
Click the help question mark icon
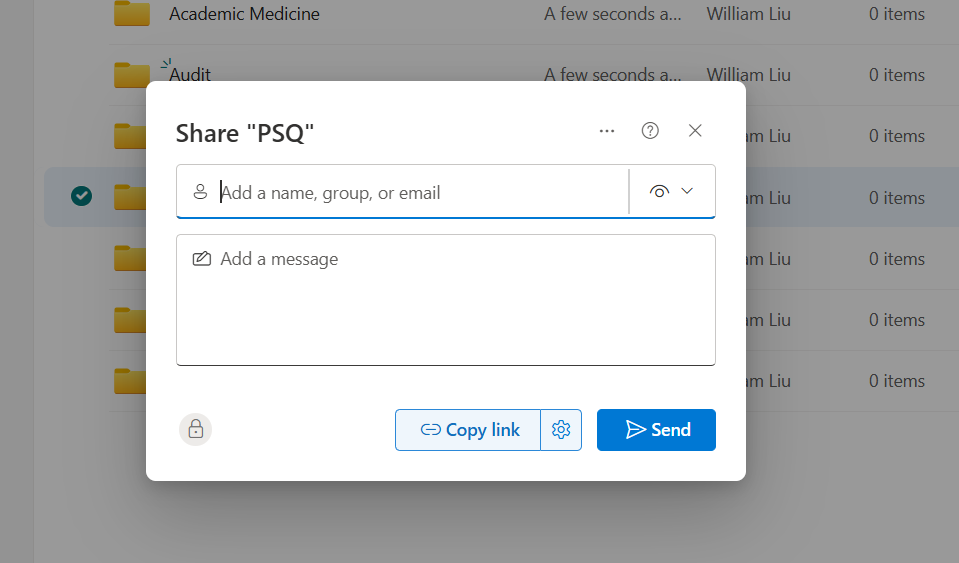click(650, 131)
